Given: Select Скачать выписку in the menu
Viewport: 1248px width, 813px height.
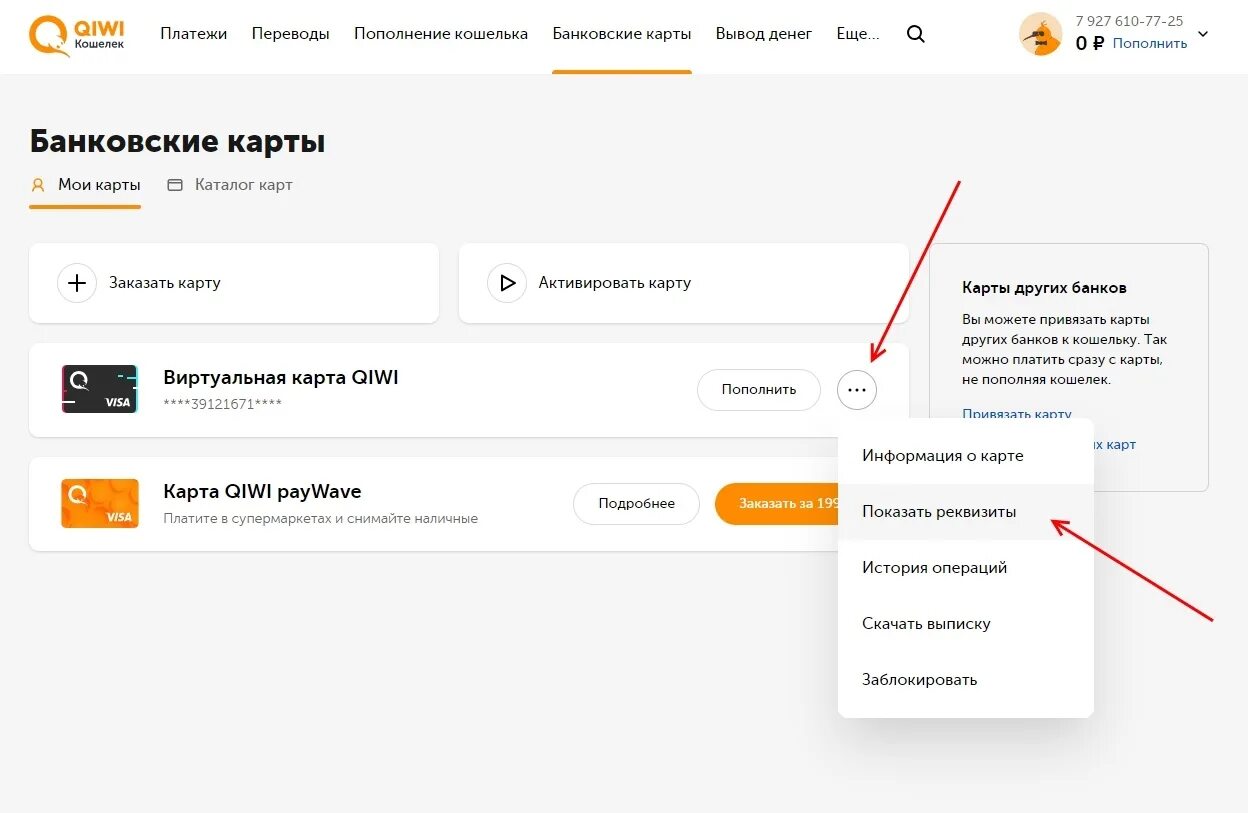Looking at the screenshot, I should coord(966,624).
